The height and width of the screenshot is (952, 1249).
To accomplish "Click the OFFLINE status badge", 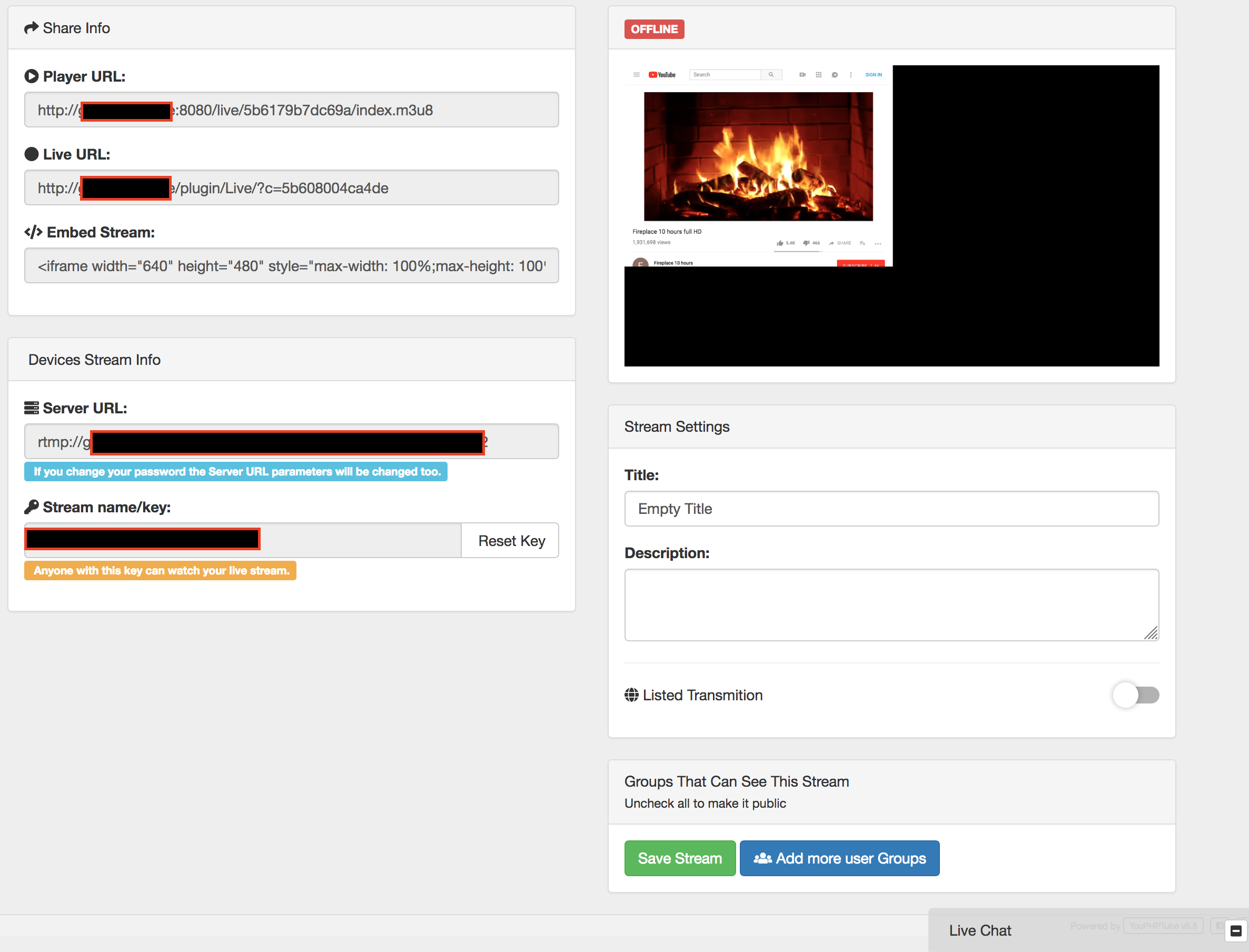I will pos(654,29).
